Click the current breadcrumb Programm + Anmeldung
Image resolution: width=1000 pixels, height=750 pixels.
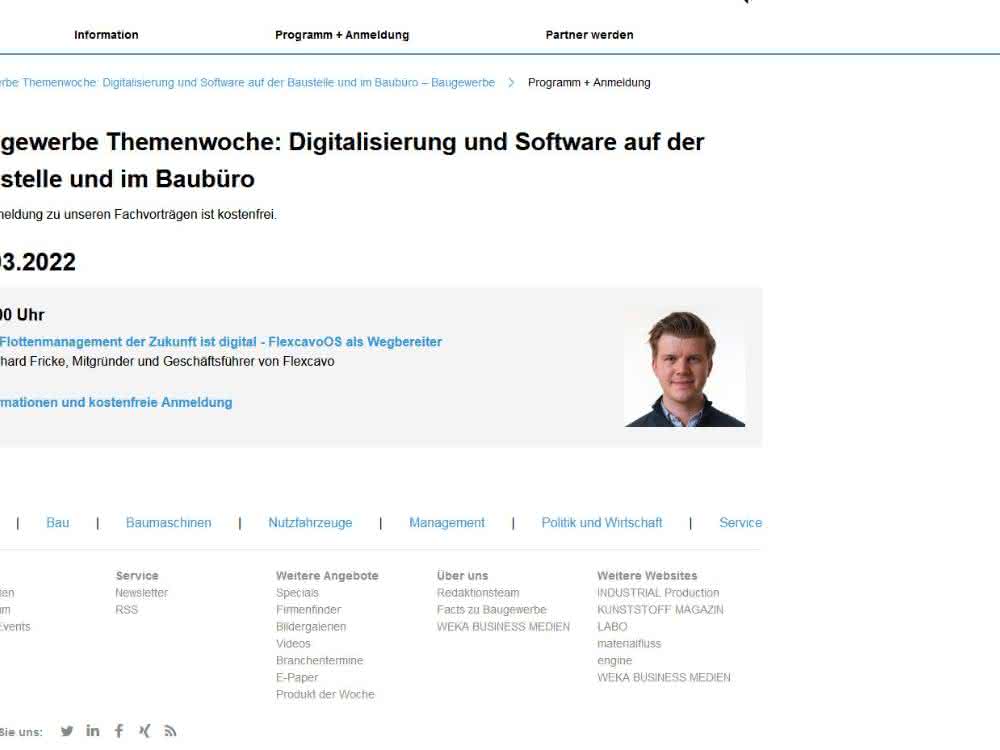(x=589, y=83)
